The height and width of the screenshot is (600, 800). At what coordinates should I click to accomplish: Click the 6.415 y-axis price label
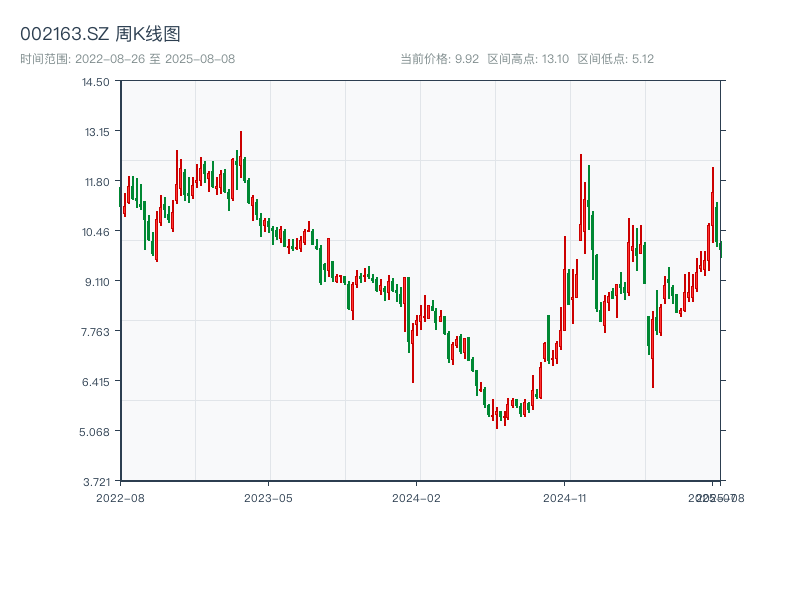pyautogui.click(x=96, y=382)
